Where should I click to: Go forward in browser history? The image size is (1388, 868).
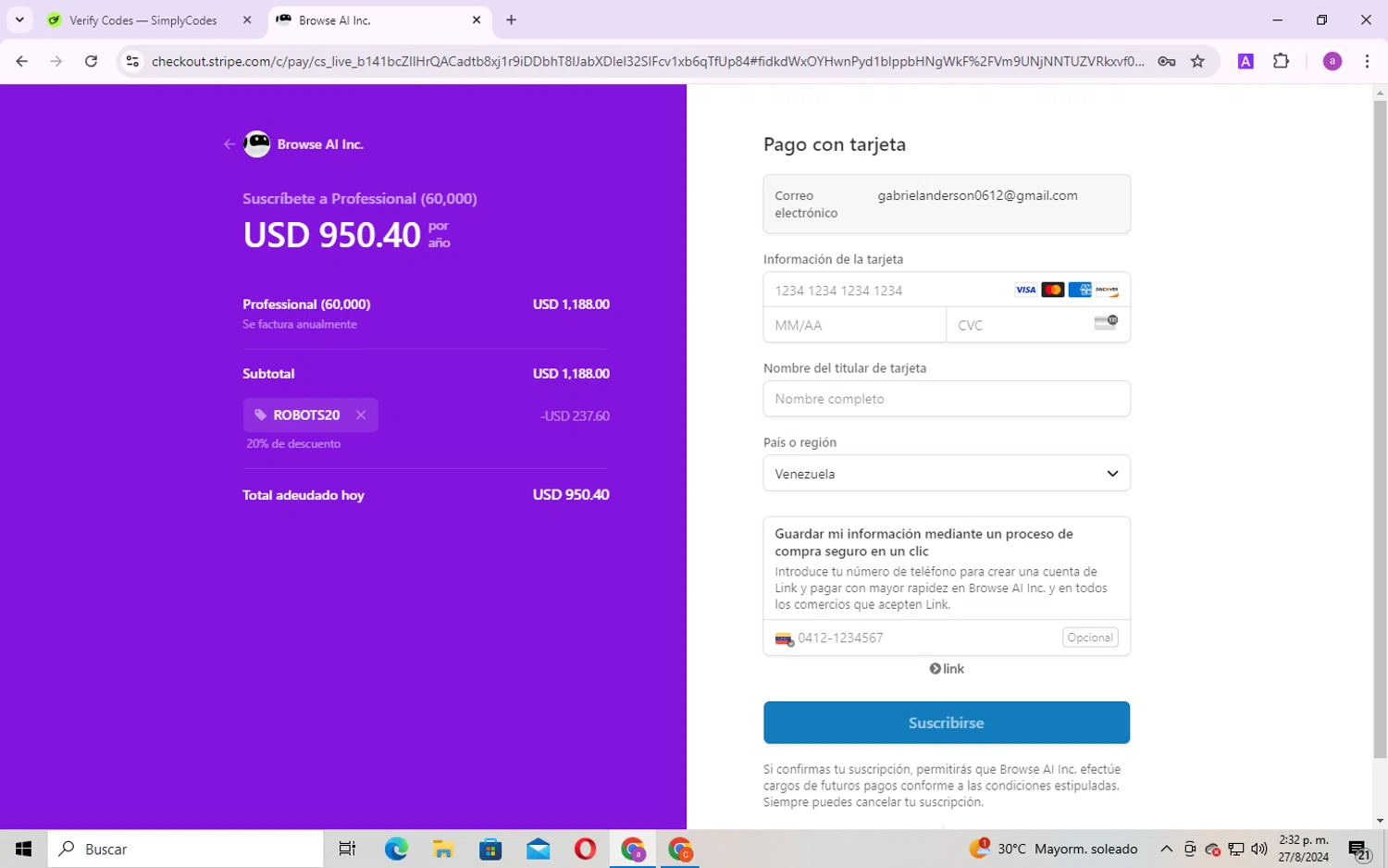[56, 61]
